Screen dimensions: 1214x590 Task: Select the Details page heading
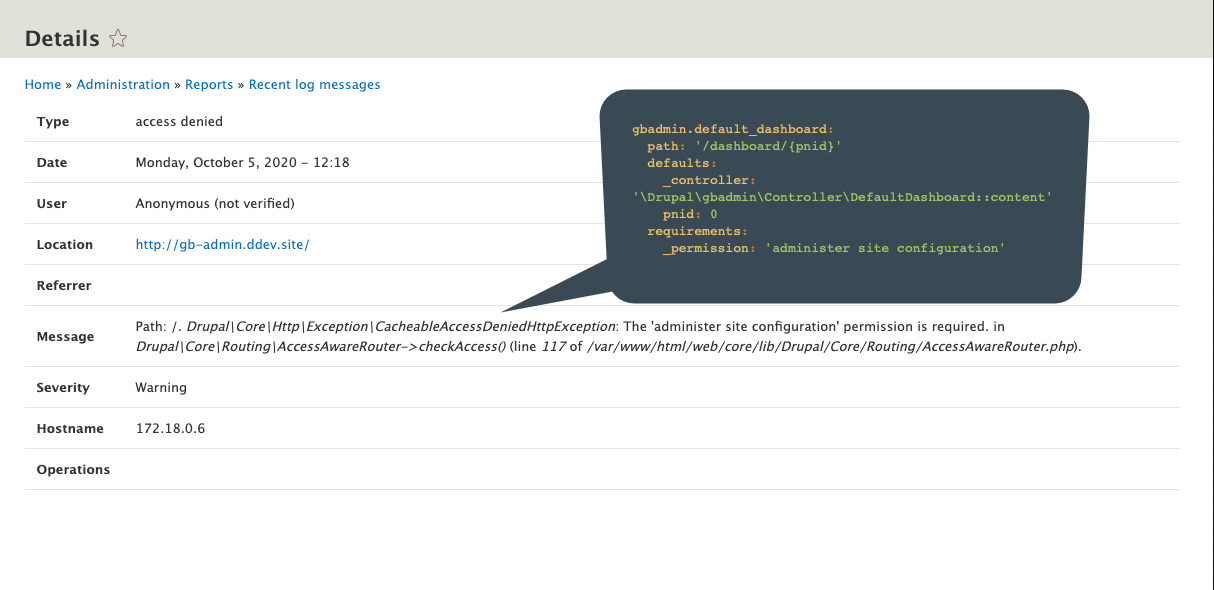[60, 37]
